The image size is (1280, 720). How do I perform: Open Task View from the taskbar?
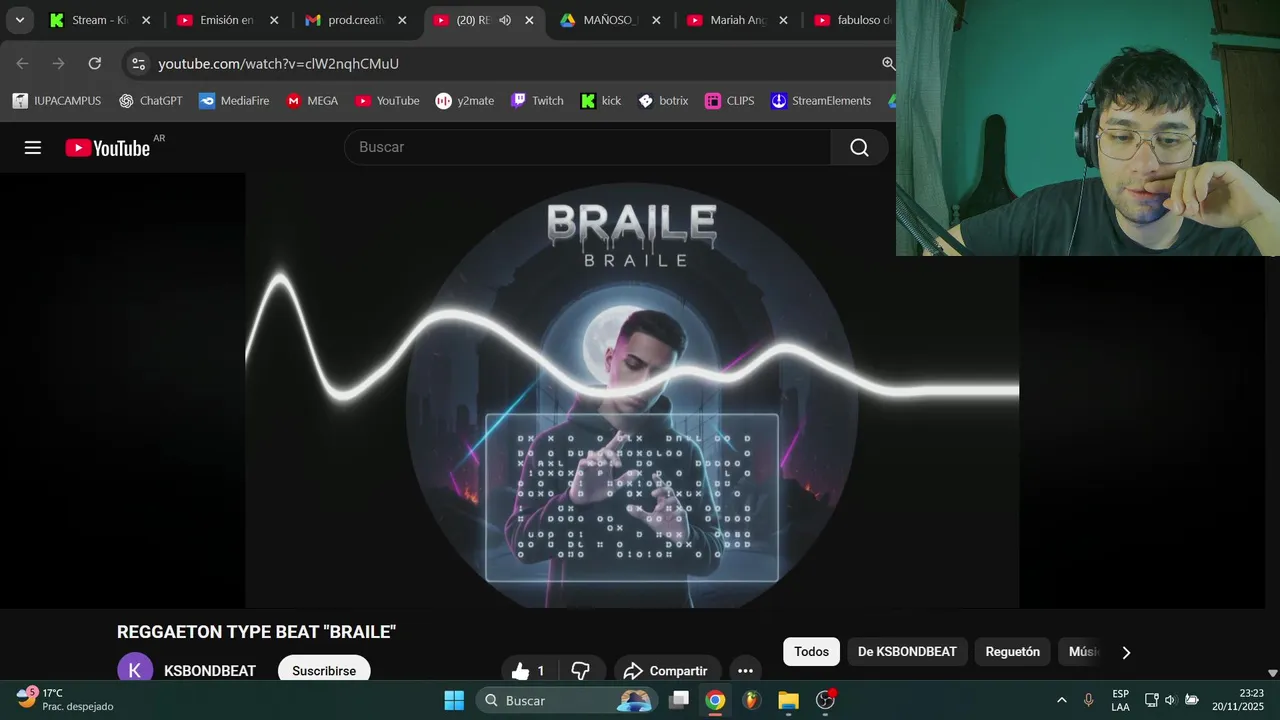point(679,700)
